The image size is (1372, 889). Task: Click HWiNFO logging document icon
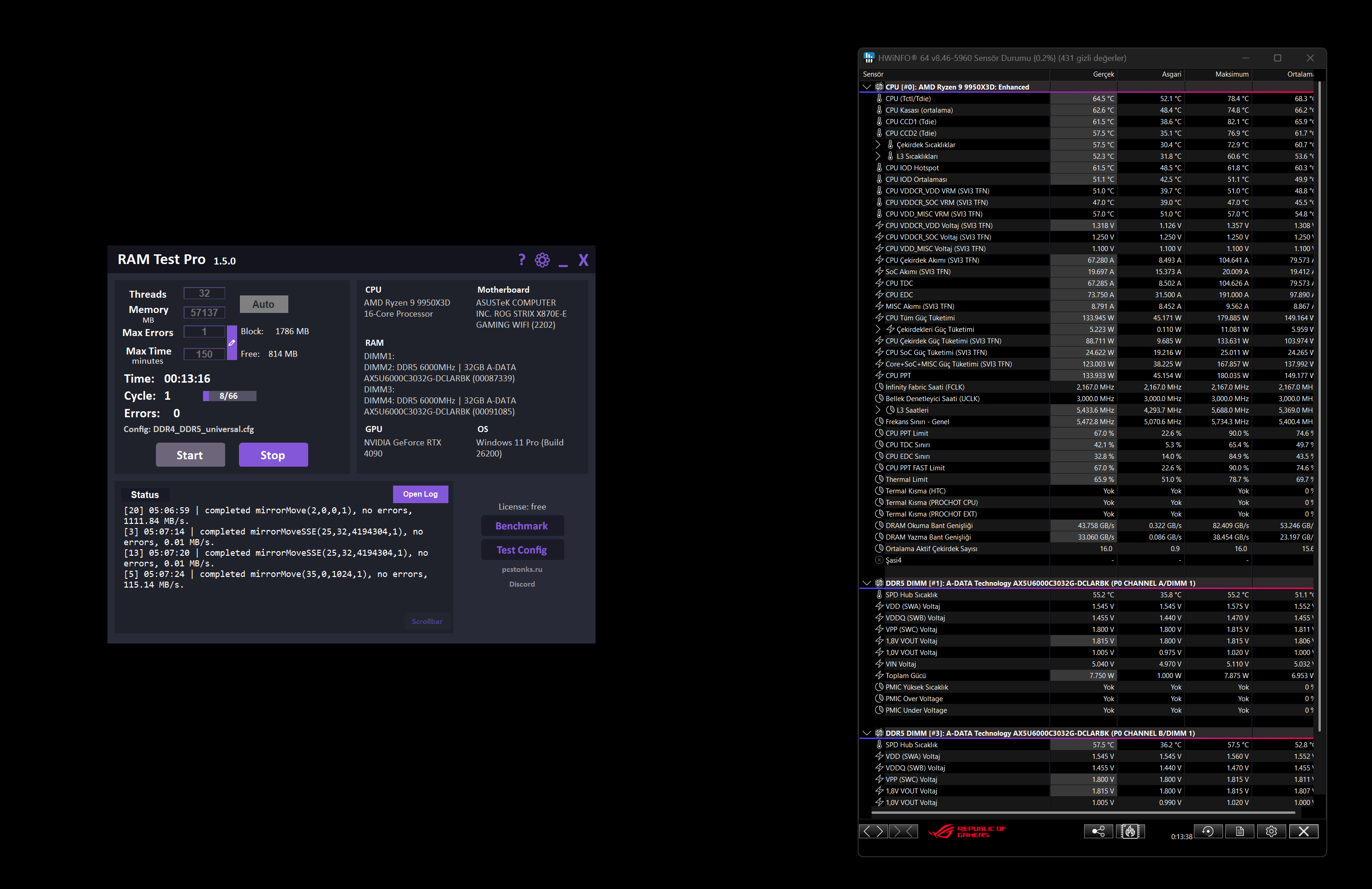coord(1240,831)
